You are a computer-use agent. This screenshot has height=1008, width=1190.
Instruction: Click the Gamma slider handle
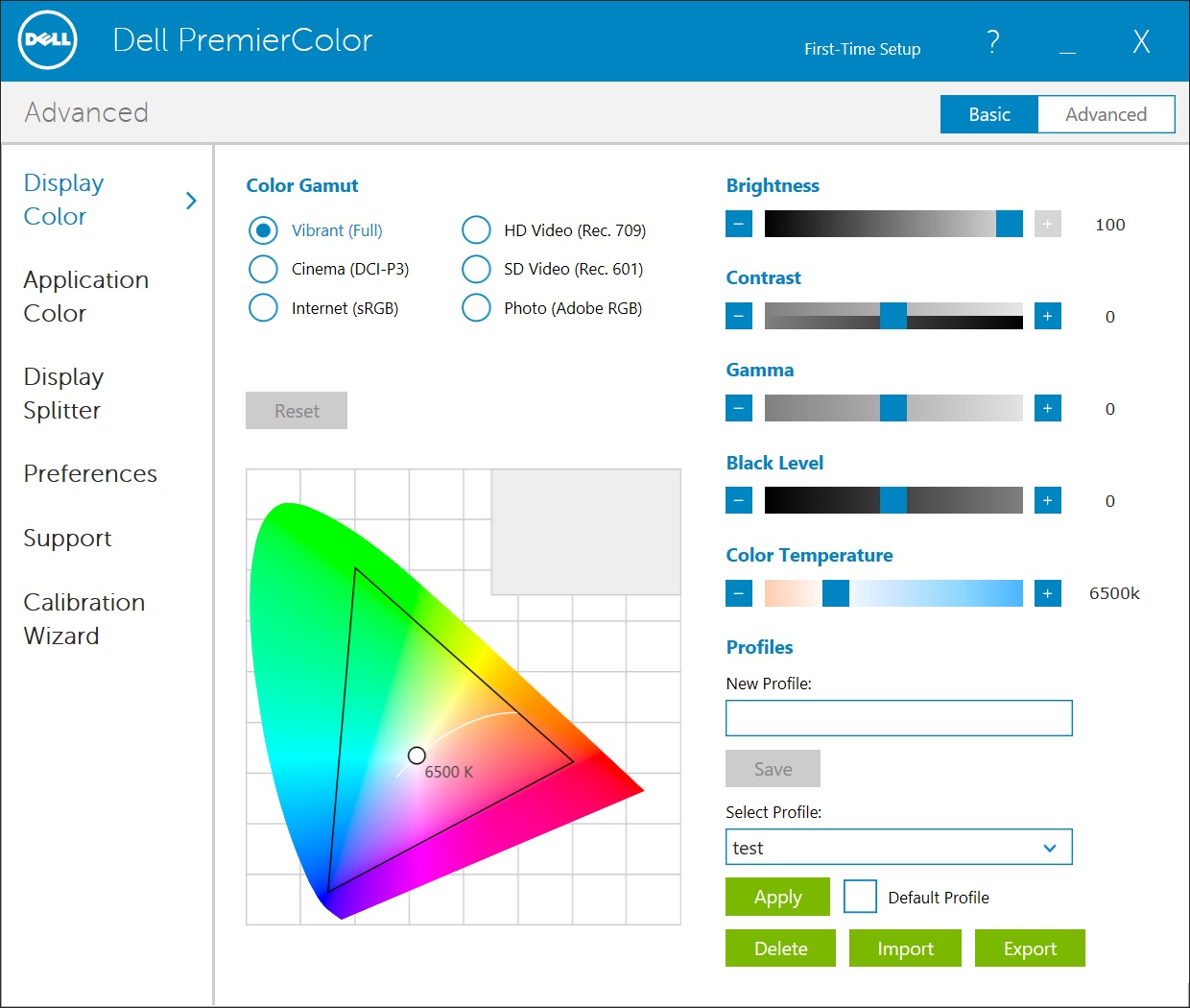[892, 408]
